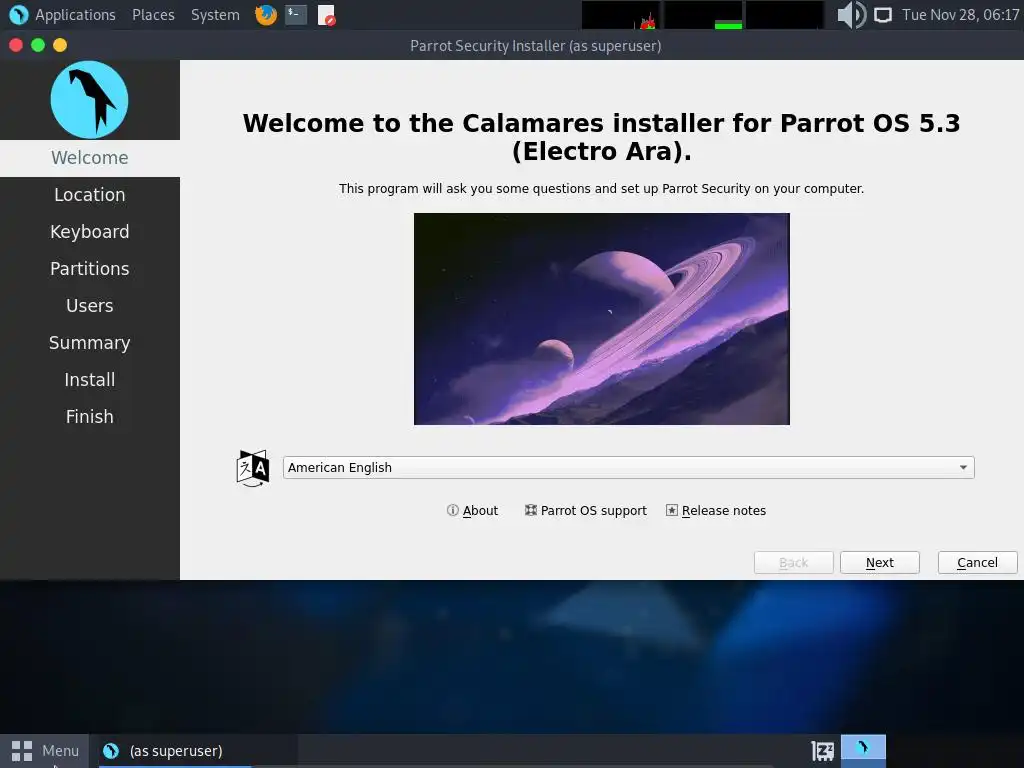The height and width of the screenshot is (768, 1024).
Task: Open the Applications menu
Action: click(x=75, y=14)
